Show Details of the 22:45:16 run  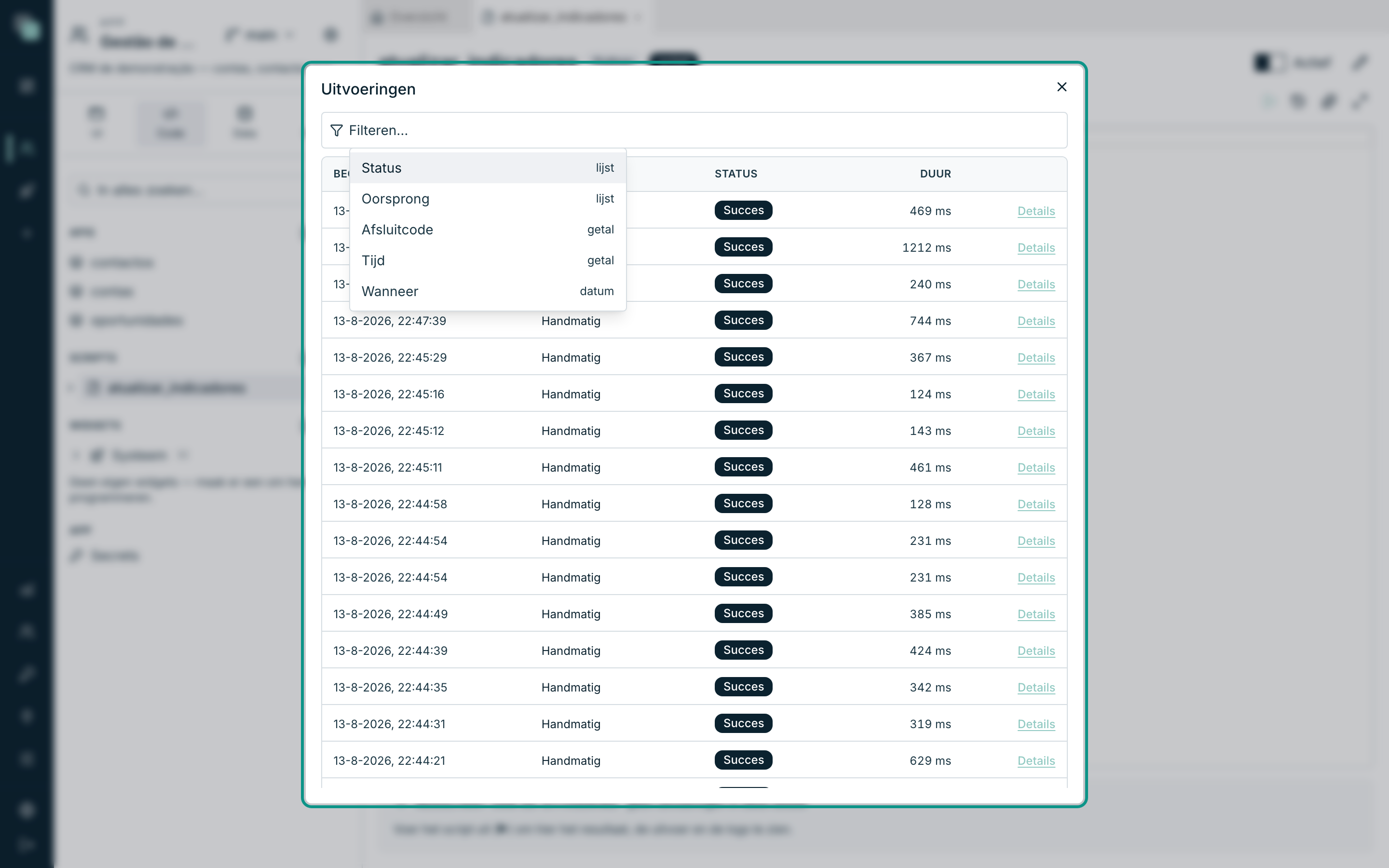(1036, 394)
